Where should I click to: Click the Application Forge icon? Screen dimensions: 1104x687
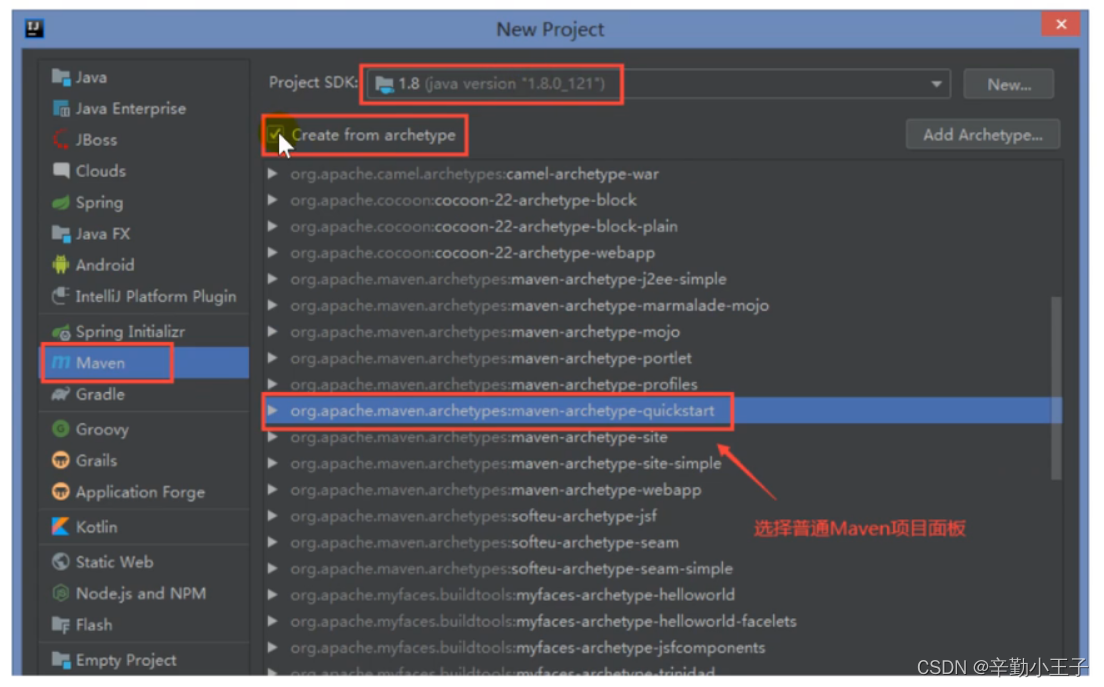(x=61, y=492)
